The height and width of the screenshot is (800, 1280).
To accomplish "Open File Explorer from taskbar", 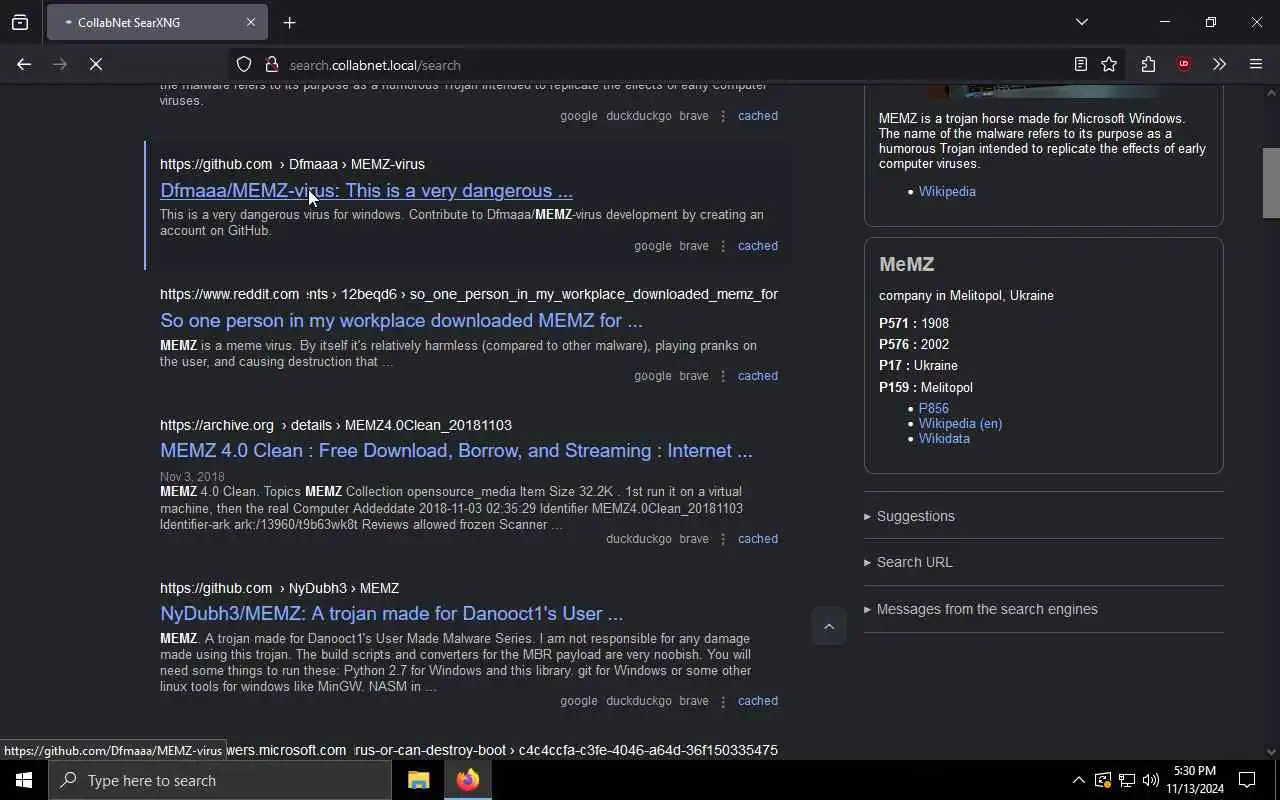I will tap(418, 780).
